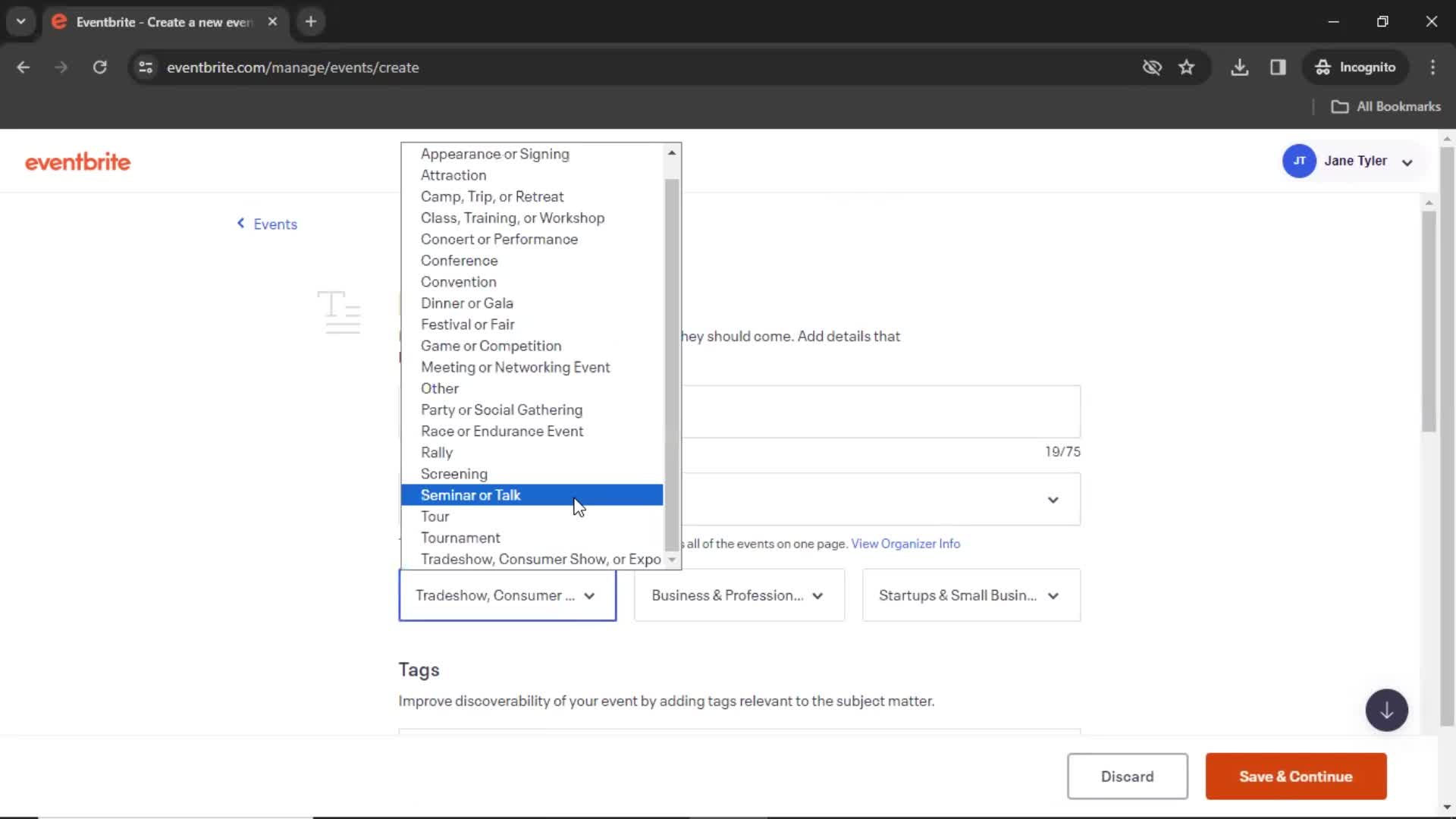This screenshot has height=819, width=1456.
Task: Go back to Events link
Action: coord(267,224)
